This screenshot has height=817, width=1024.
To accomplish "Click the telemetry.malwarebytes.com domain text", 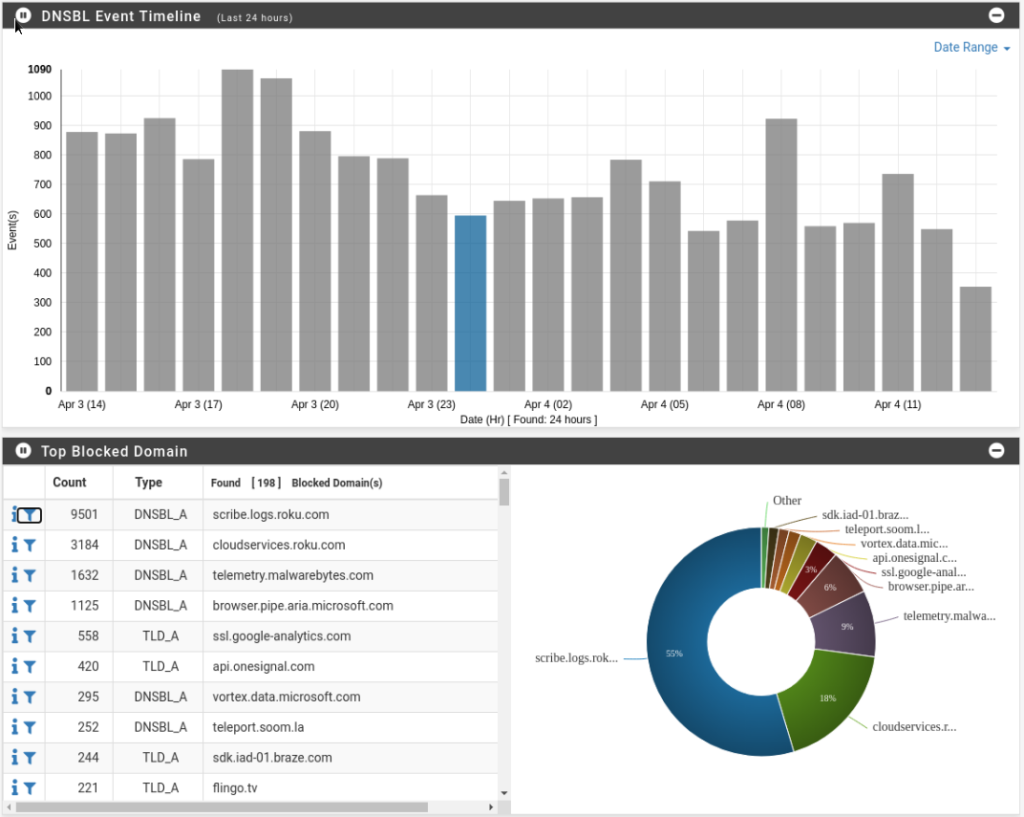I will point(293,575).
